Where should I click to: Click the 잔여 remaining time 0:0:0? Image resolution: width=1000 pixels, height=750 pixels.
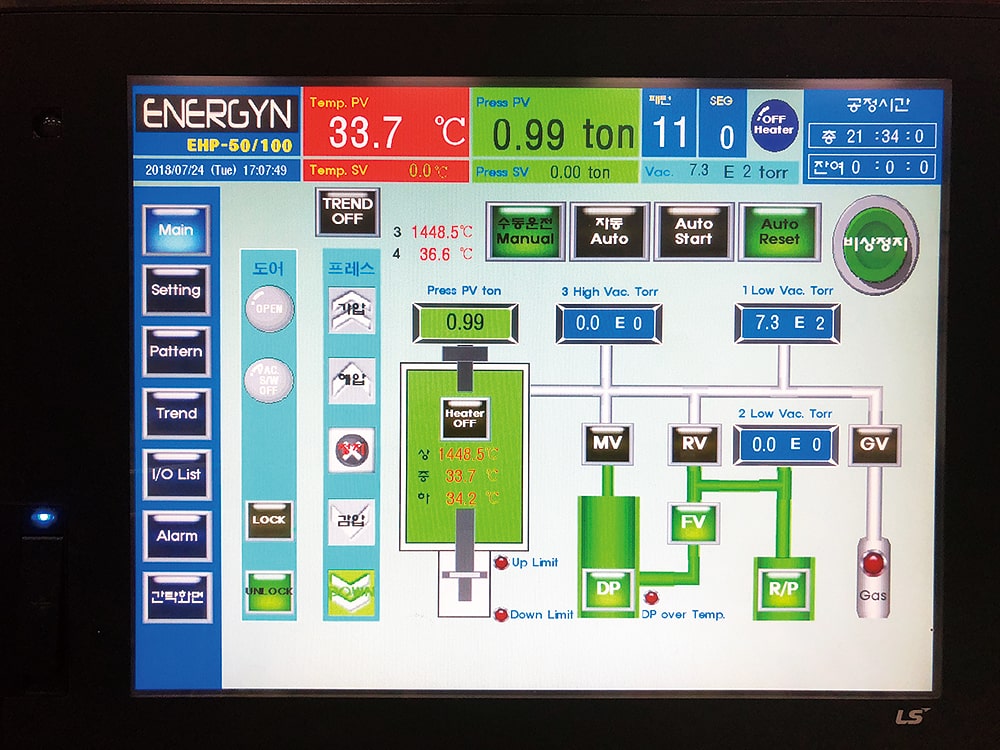pos(873,167)
